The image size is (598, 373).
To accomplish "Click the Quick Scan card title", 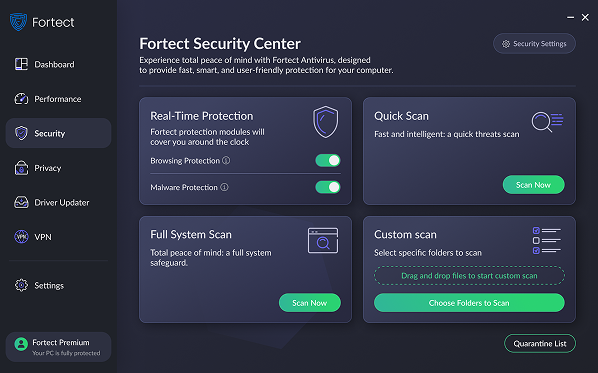I will click(401, 116).
